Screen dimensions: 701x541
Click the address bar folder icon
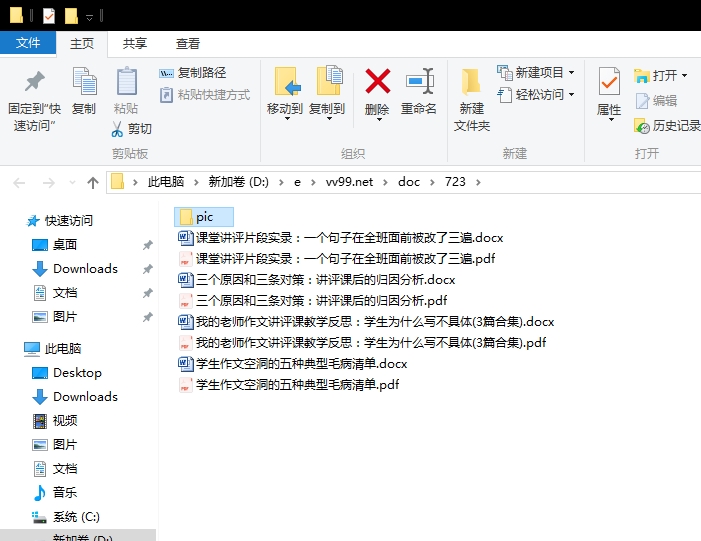click(117, 182)
